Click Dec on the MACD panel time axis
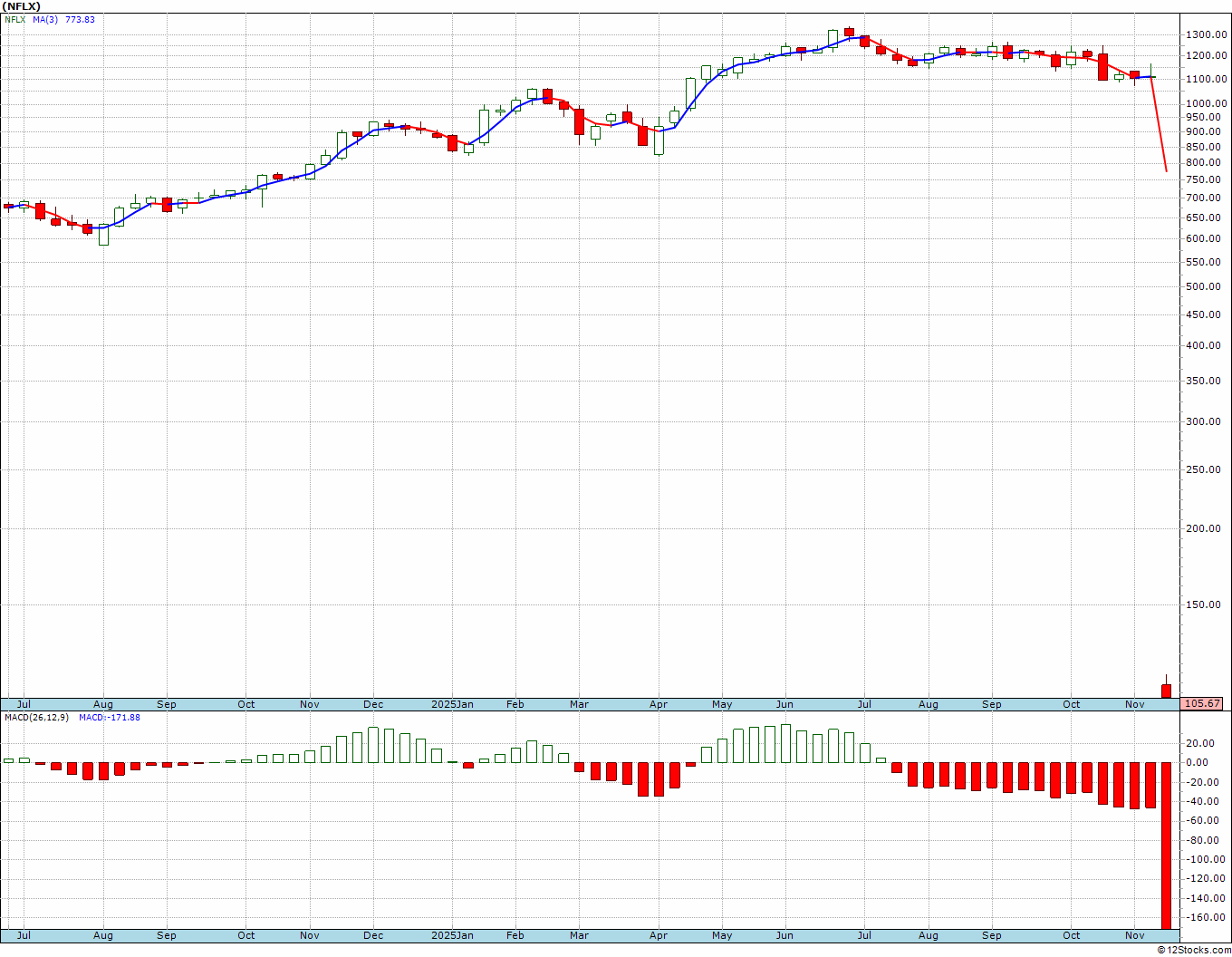The image size is (1232, 957). (x=373, y=935)
